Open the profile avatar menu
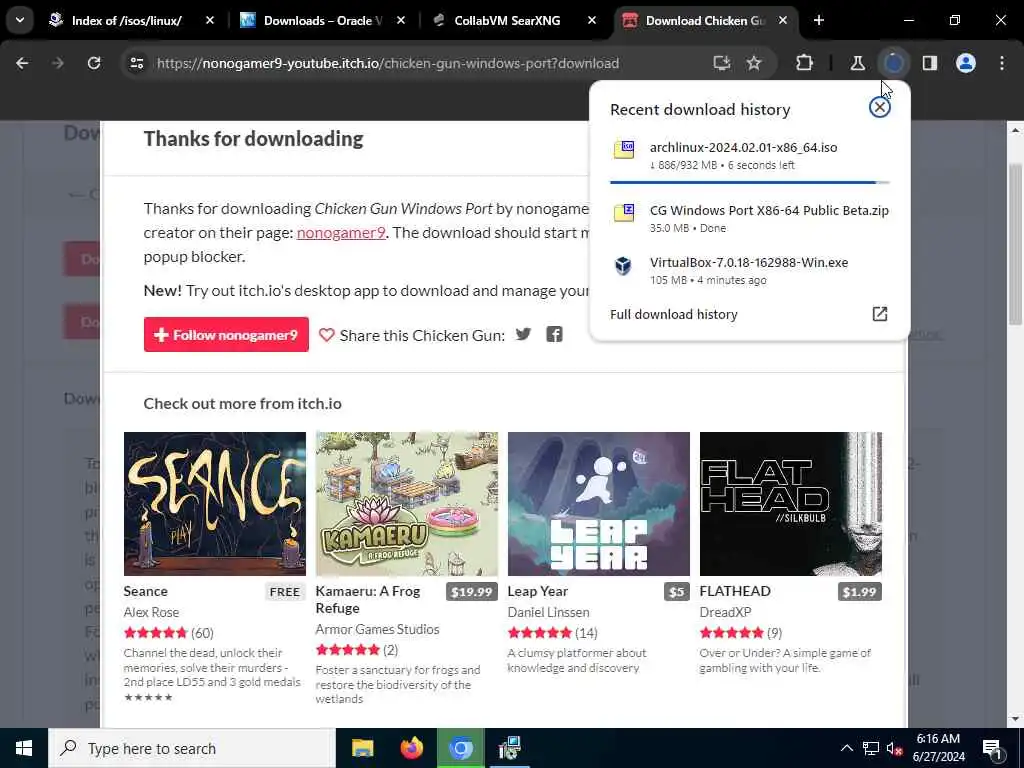1024x768 pixels. pos(966,63)
